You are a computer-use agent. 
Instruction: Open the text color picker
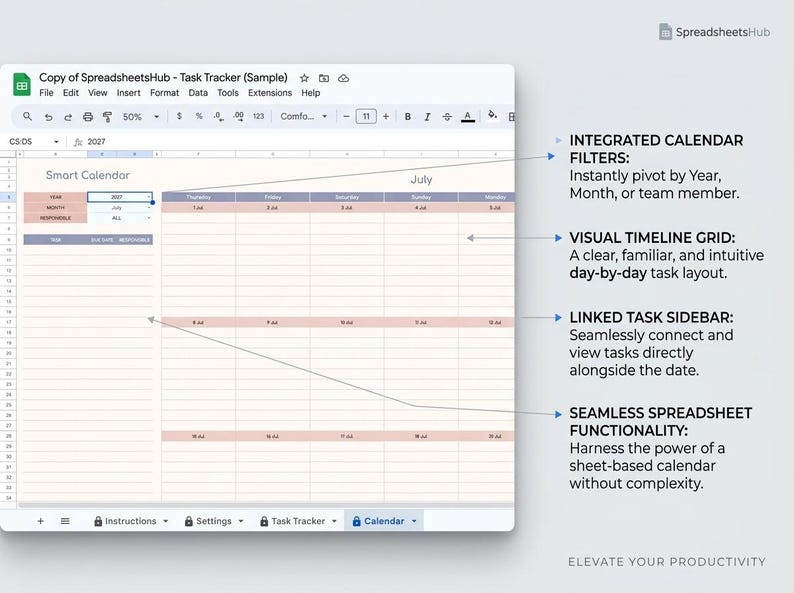[467, 117]
